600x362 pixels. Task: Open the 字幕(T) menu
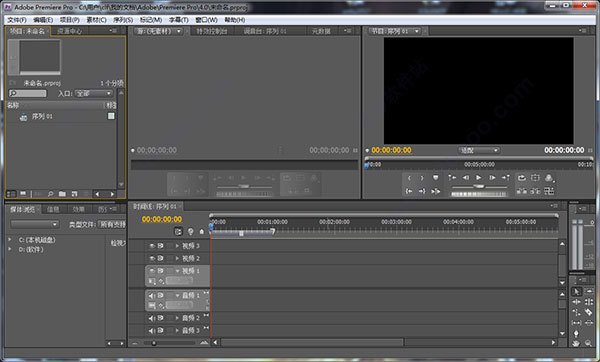point(178,20)
